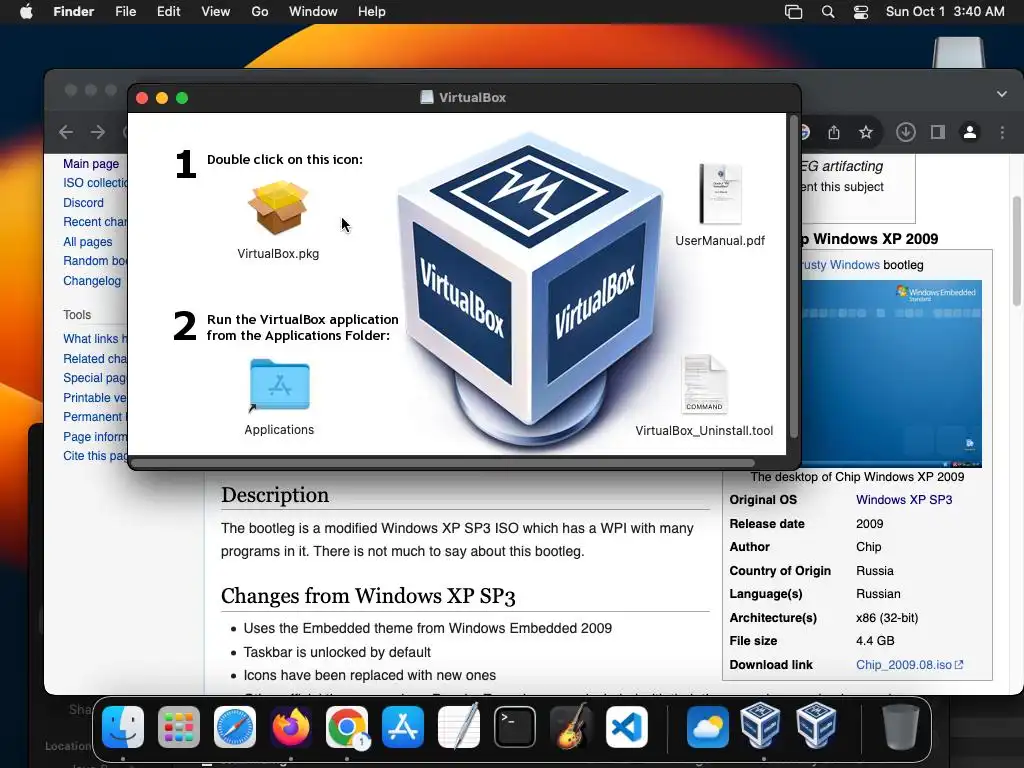Launch Safari from the Dock
The width and height of the screenshot is (1024, 768).
point(235,727)
